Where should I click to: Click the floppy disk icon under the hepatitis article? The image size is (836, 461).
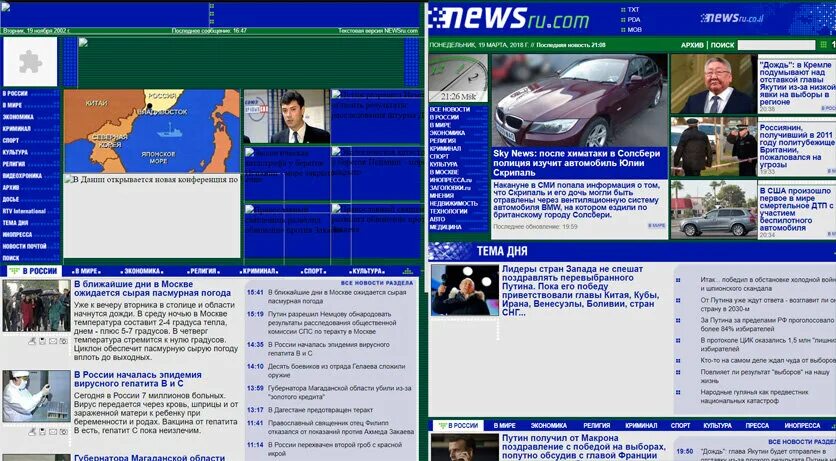[43, 432]
